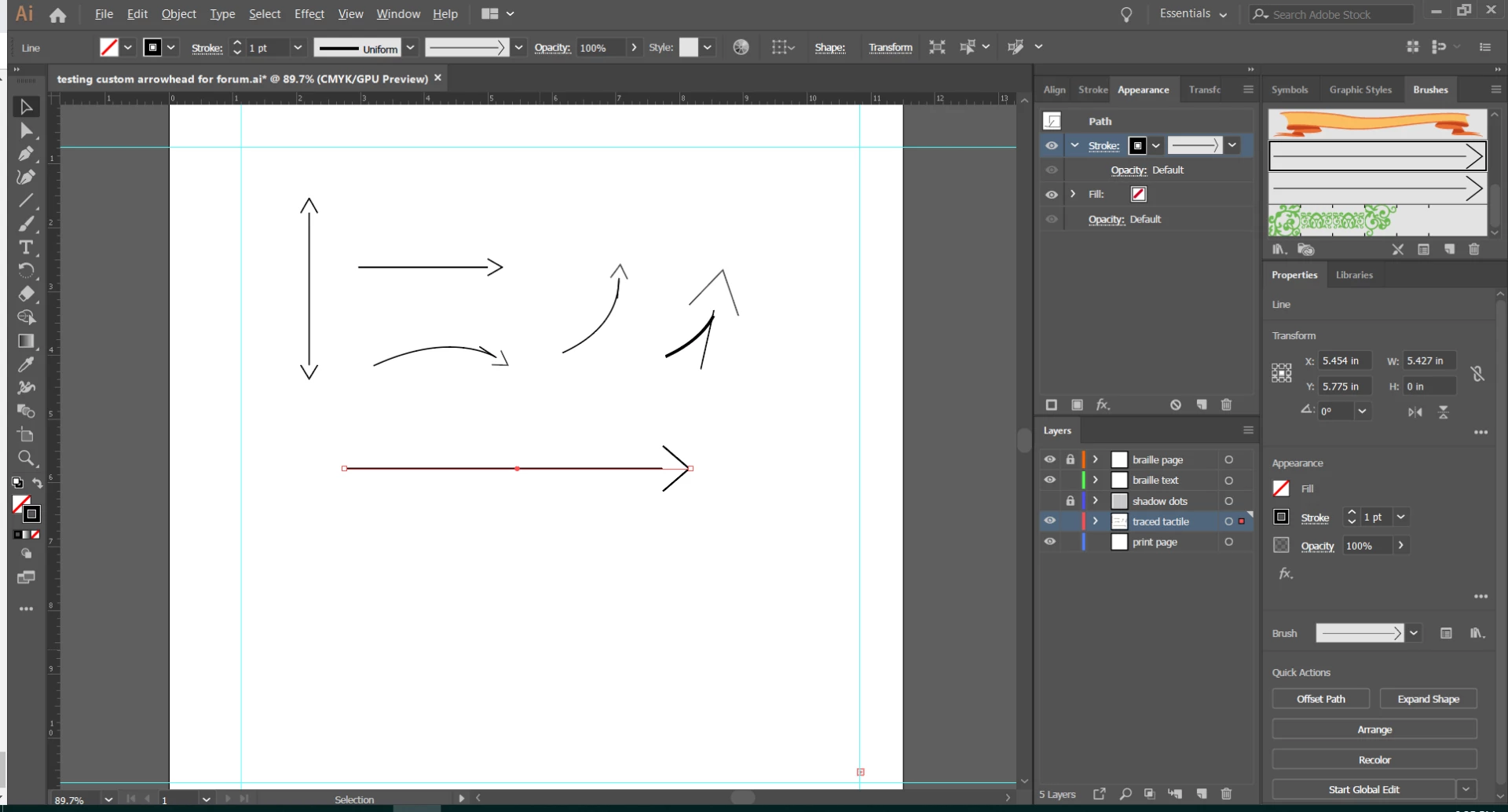The height and width of the screenshot is (812, 1508).
Task: Click the X position input field
Action: pos(1344,361)
